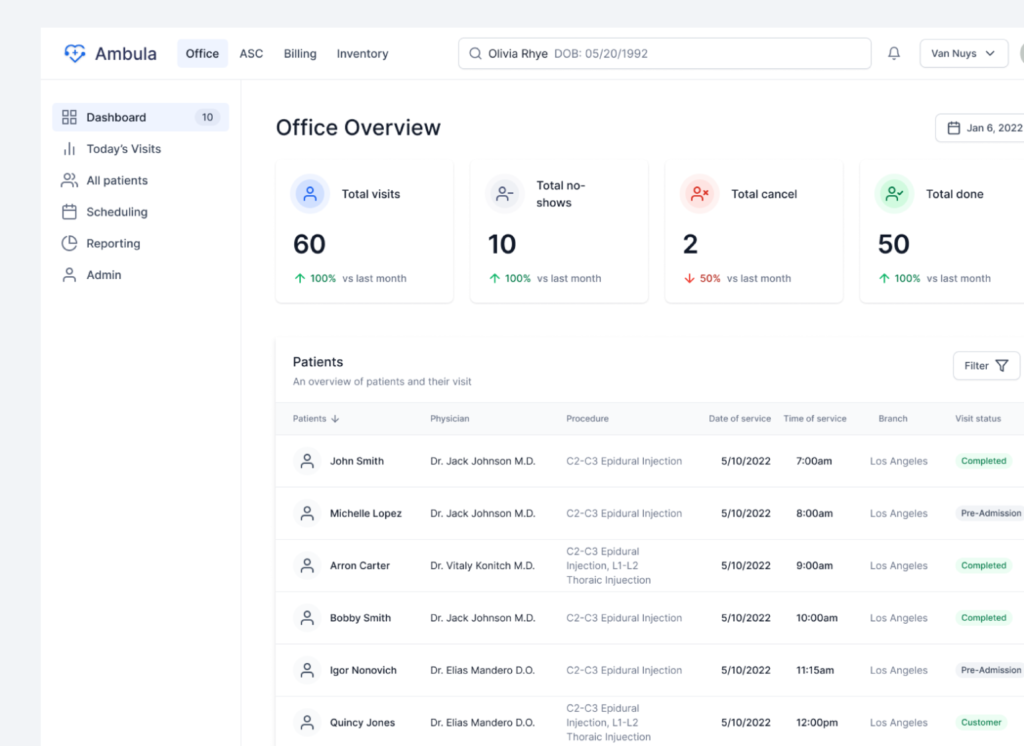Click Quincy Jones's avatar icon

(306, 722)
